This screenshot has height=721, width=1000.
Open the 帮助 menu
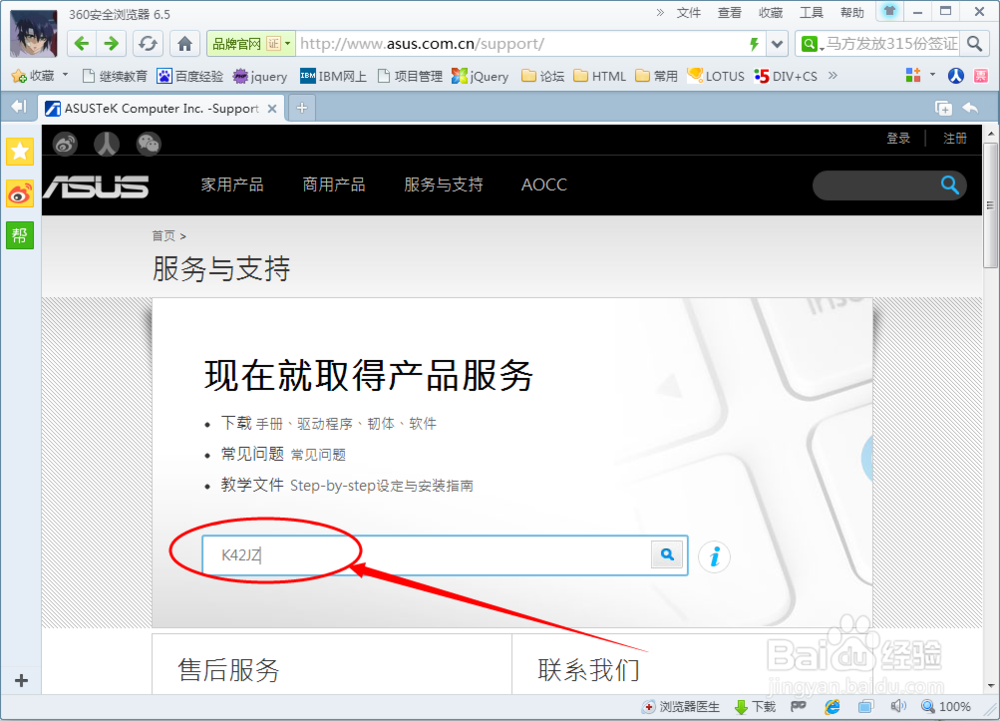tap(852, 13)
